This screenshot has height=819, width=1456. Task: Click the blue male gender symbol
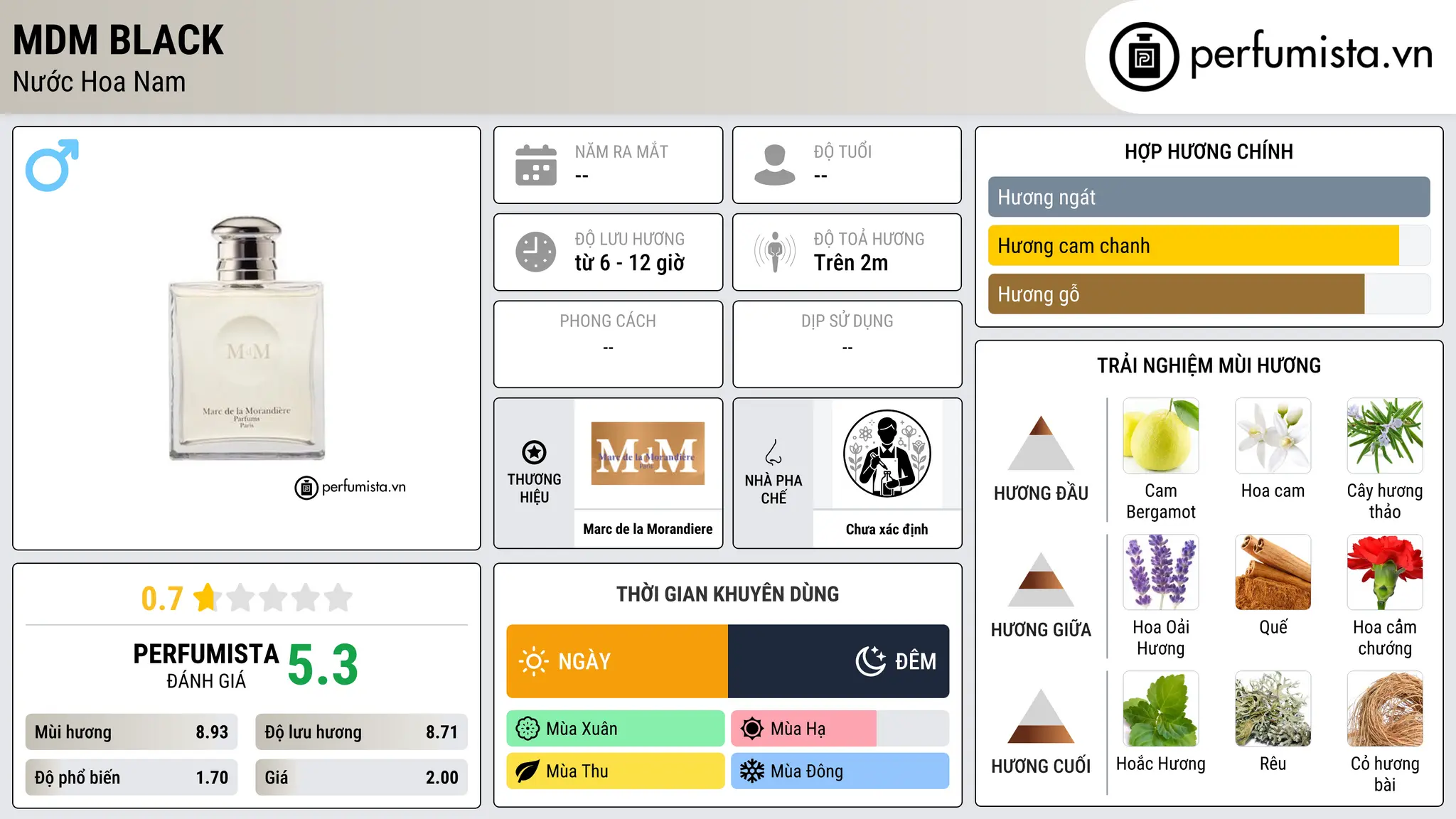pyautogui.click(x=52, y=165)
